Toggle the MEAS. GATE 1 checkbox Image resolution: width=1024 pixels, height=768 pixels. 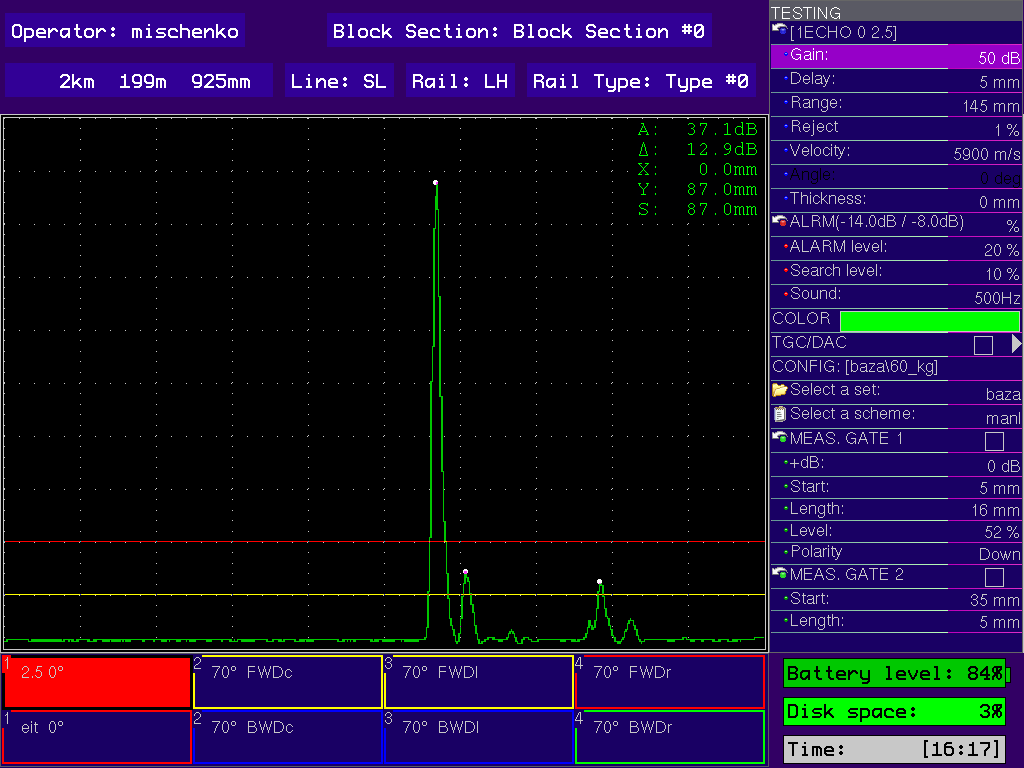994,441
